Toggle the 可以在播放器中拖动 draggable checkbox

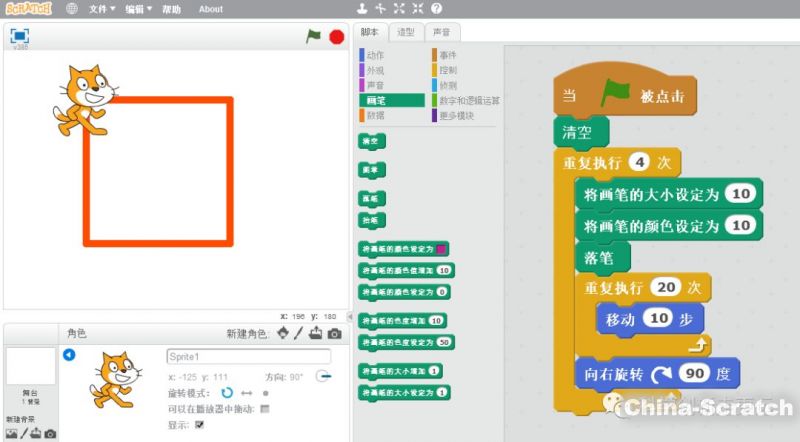pos(264,408)
